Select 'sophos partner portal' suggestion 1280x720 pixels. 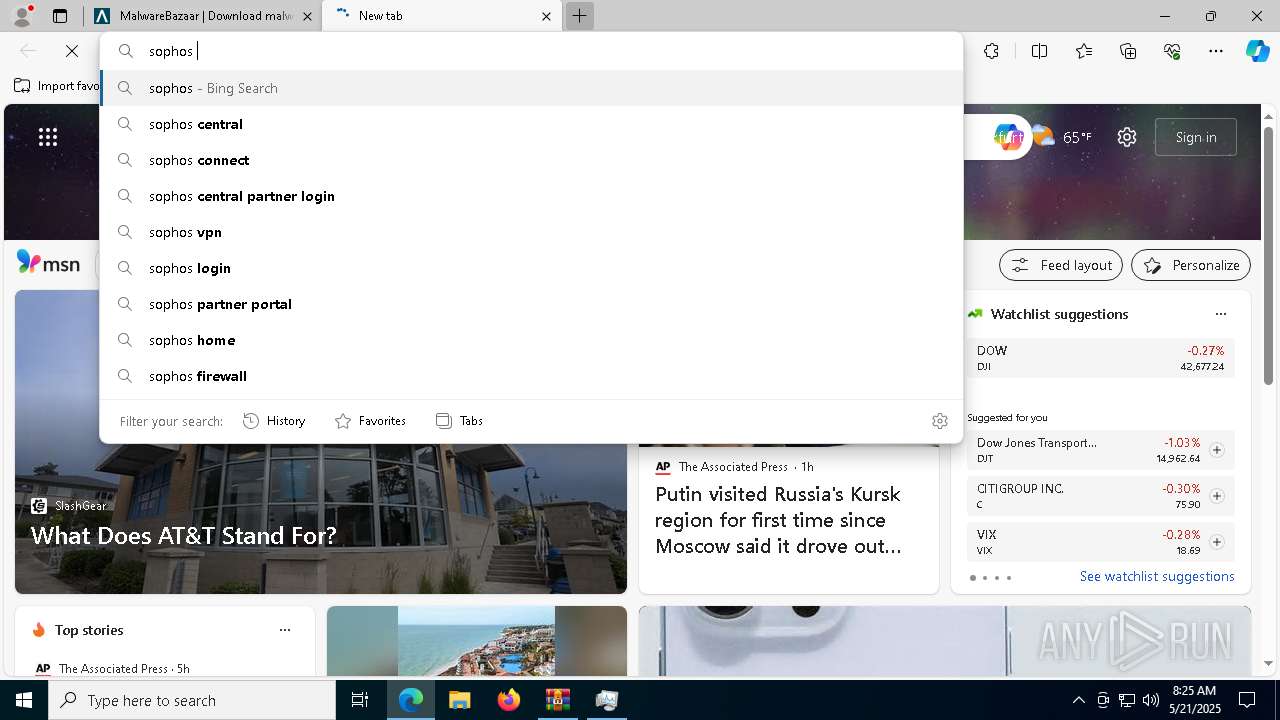[531, 304]
